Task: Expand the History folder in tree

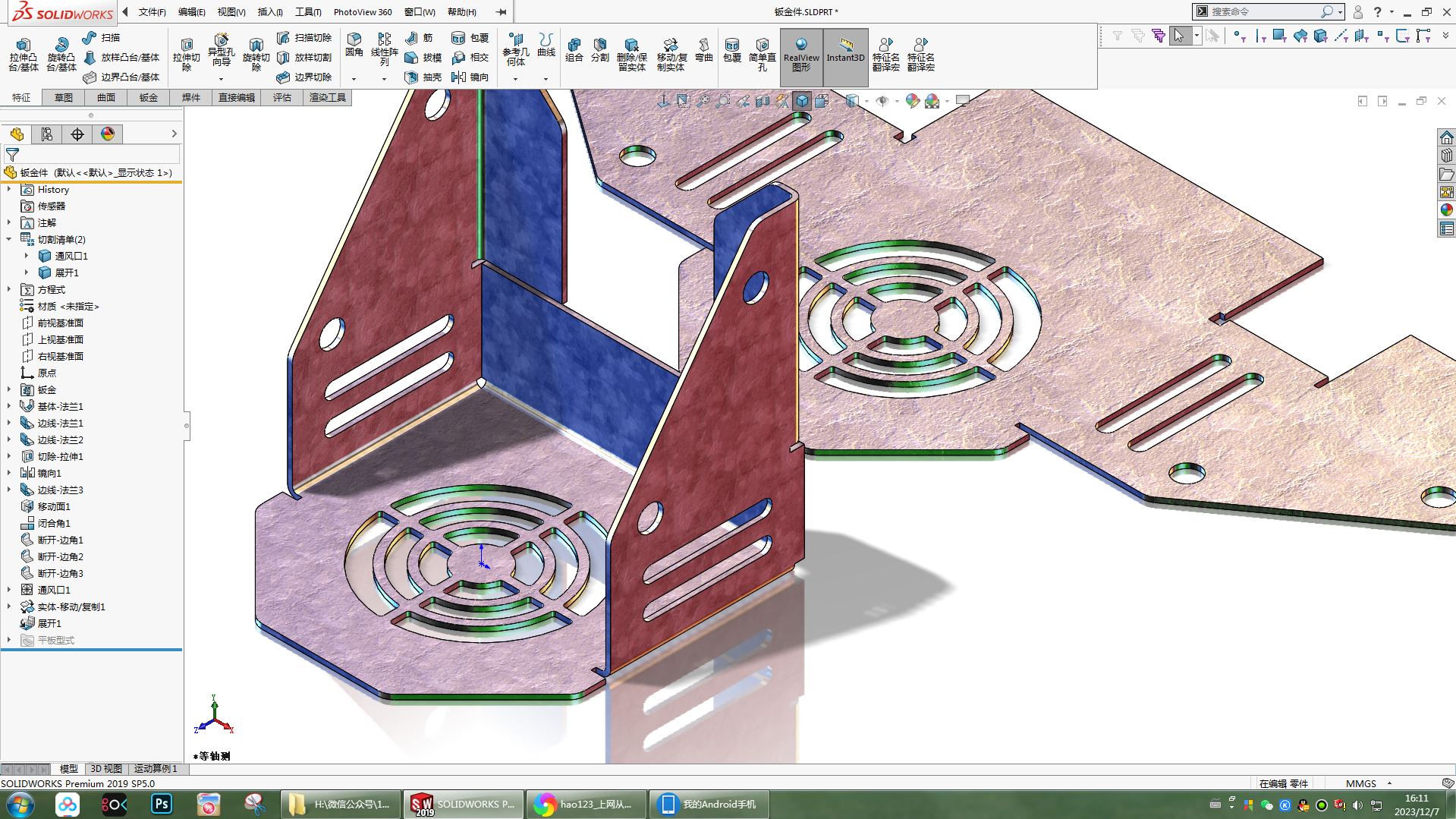Action: (9, 189)
